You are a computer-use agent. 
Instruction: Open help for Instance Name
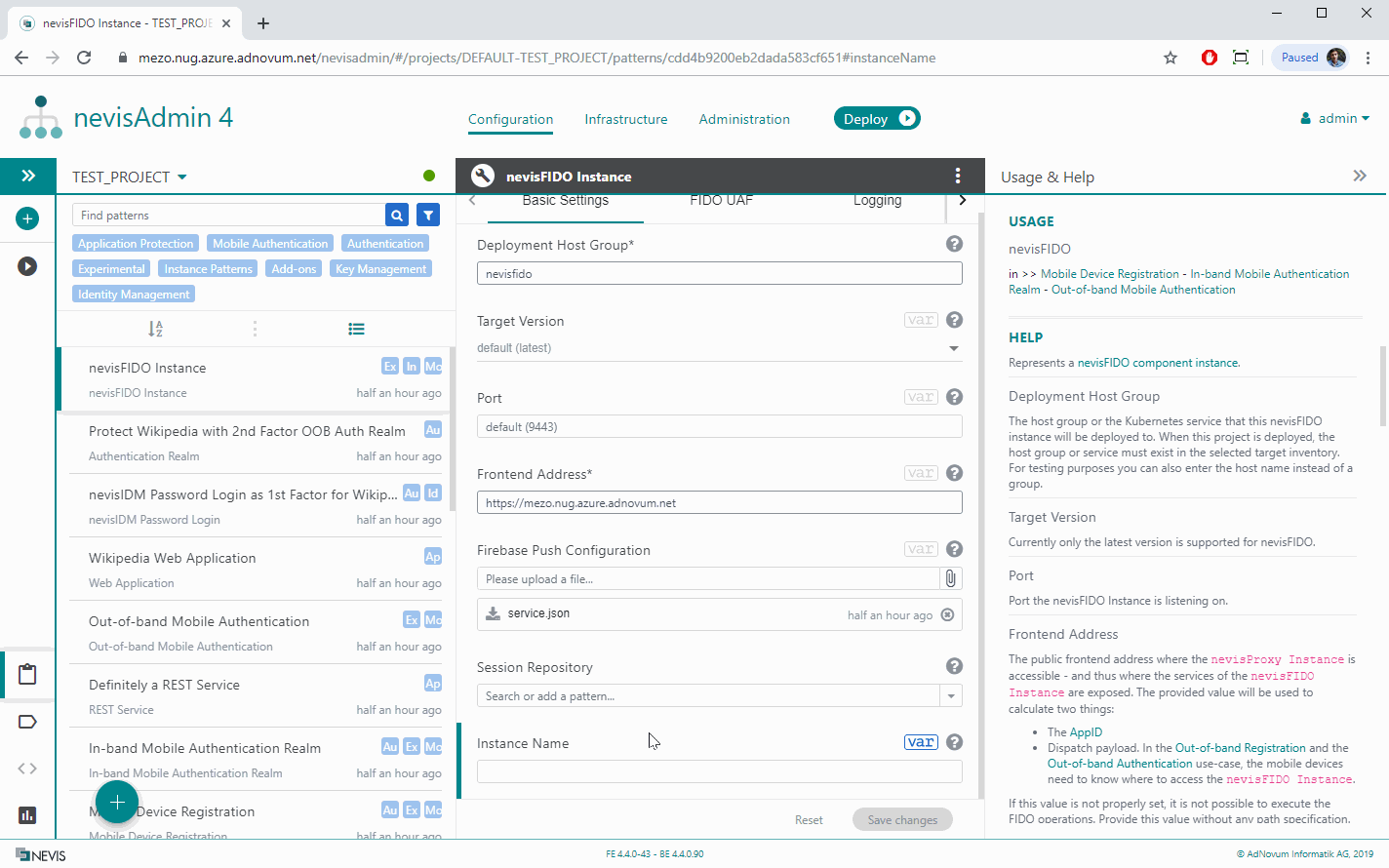pyautogui.click(x=955, y=742)
